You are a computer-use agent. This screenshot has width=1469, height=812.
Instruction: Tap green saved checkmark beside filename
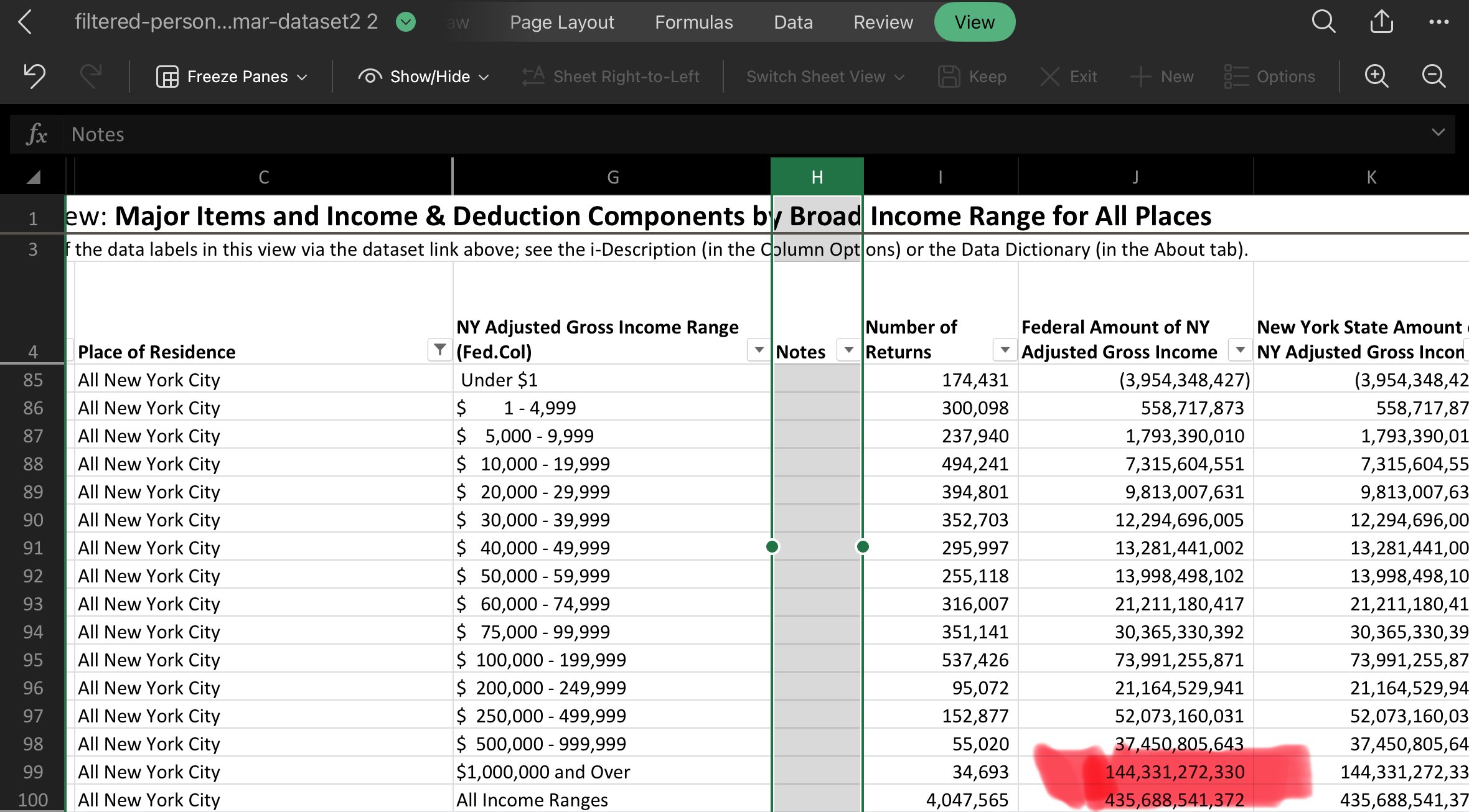[x=406, y=22]
